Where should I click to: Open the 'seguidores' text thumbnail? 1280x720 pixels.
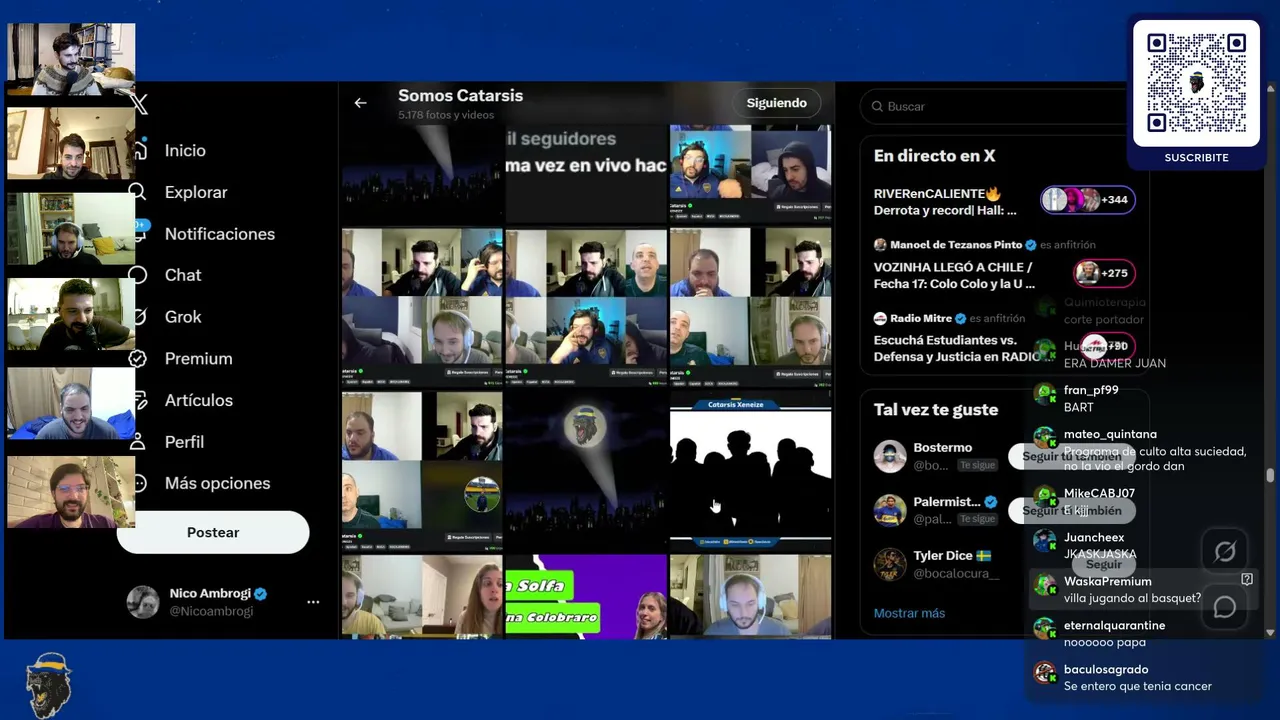pyautogui.click(x=586, y=172)
